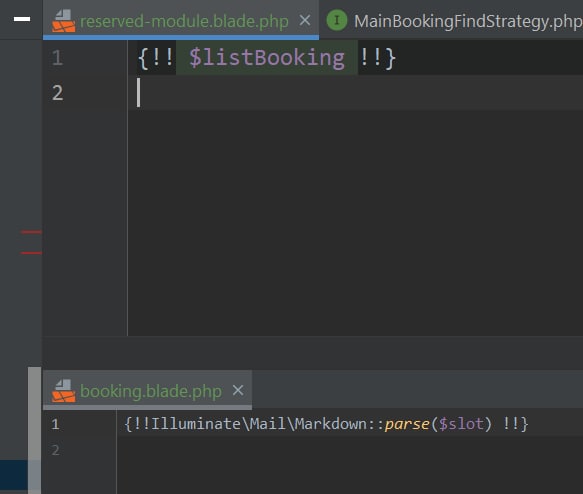Click the green interface icon on MainBookingFindStrategy tab
This screenshot has width=583, height=494.
click(337, 20)
